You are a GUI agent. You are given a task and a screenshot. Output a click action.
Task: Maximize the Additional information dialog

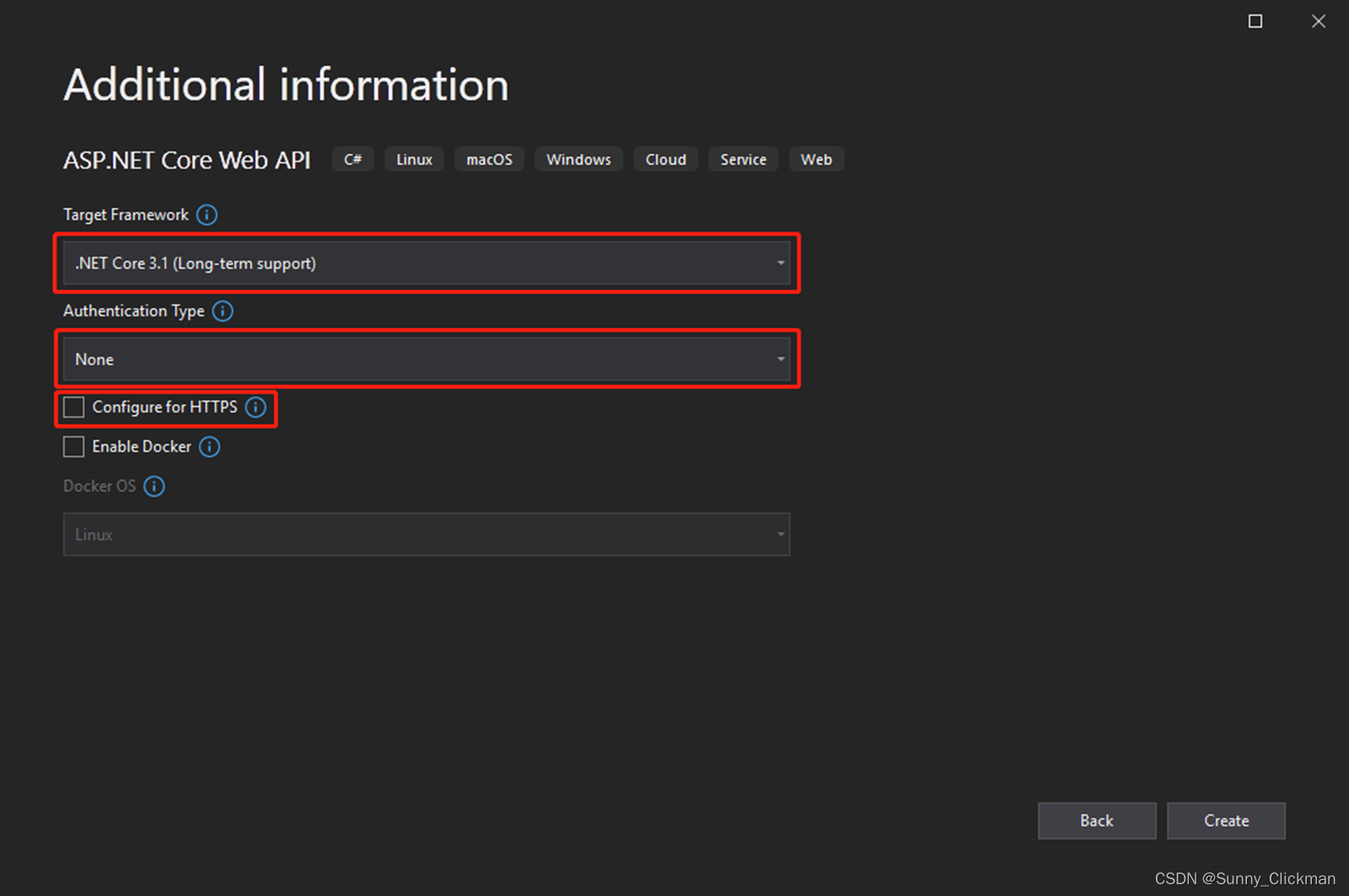[x=1255, y=21]
